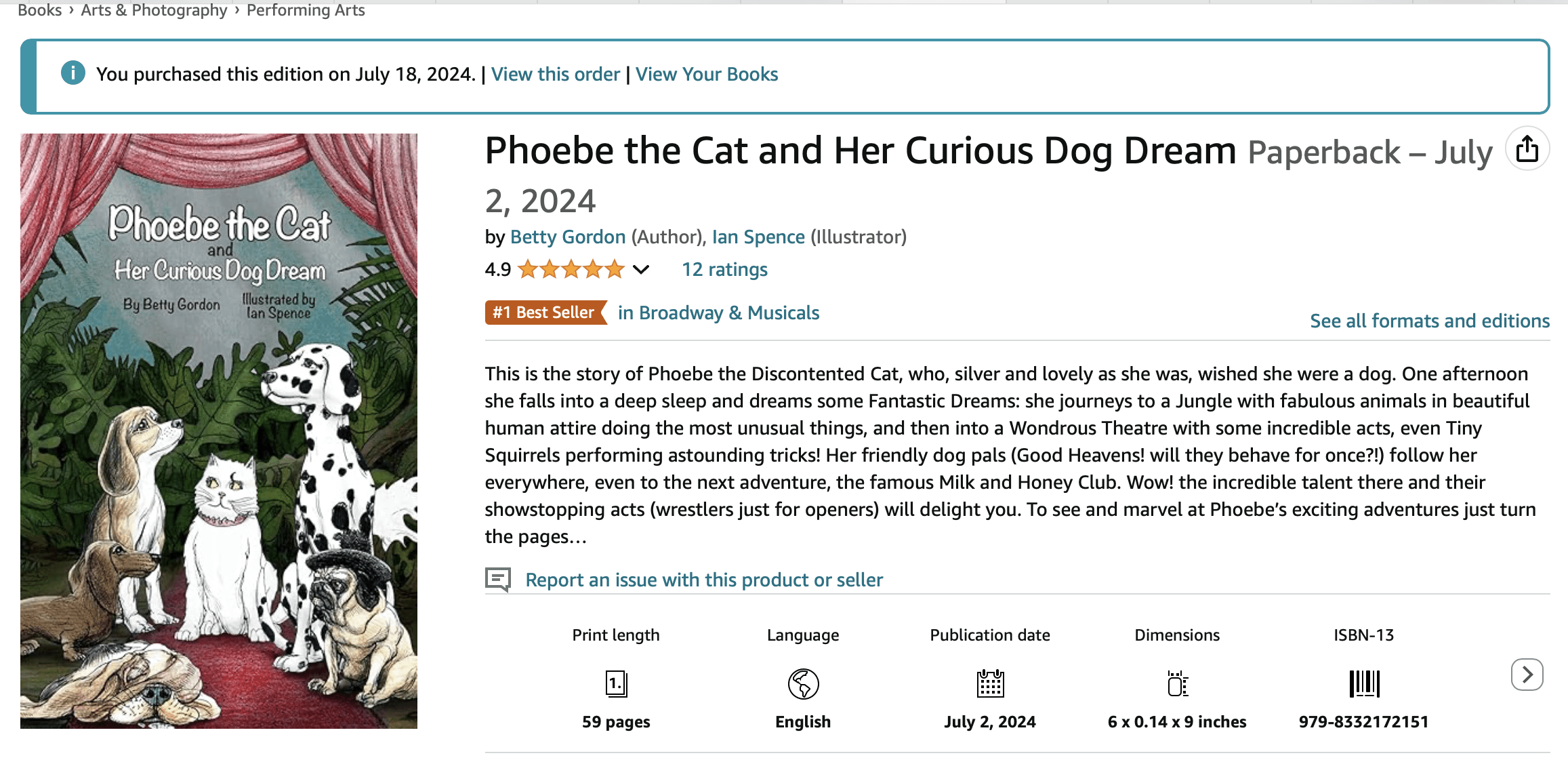Click the barcode icon under ISBN-13
Screen dimensions: 1568x762
pyautogui.click(x=1364, y=684)
